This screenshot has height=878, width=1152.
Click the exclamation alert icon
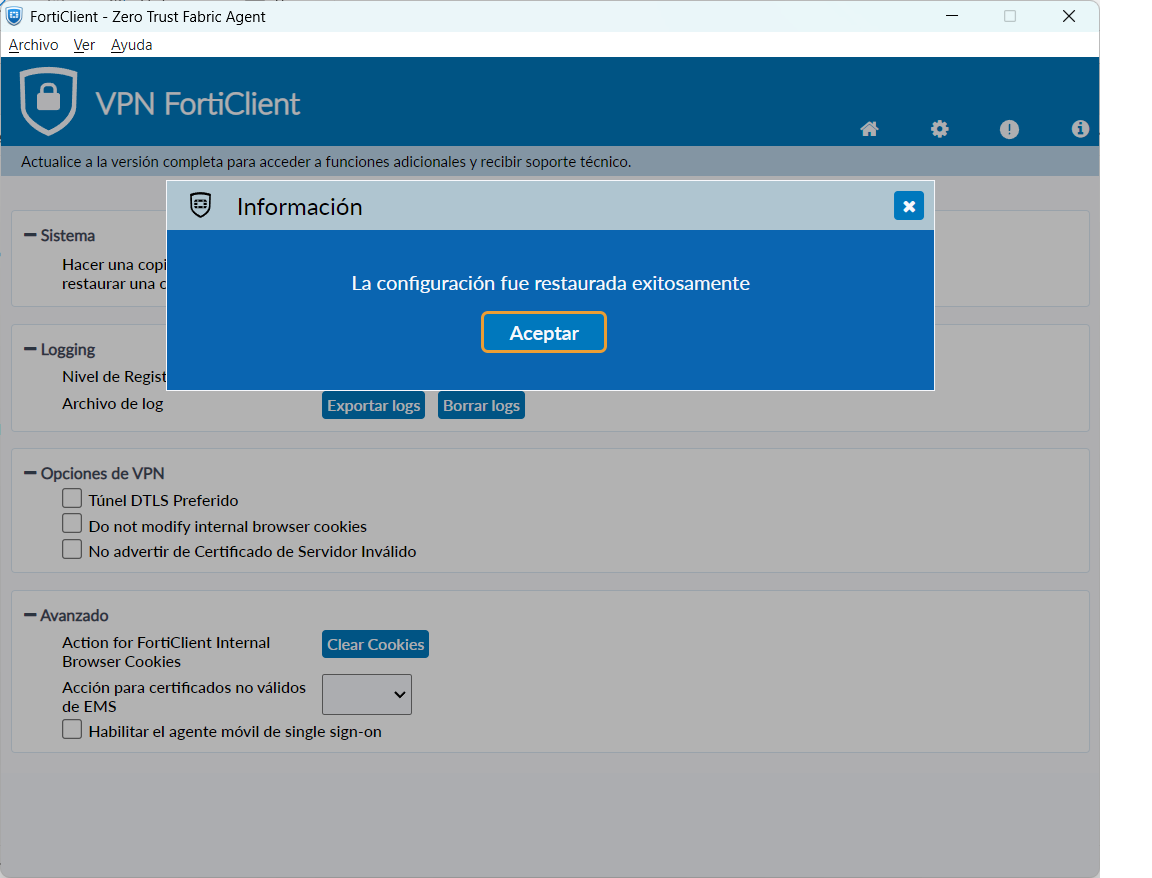click(1009, 129)
